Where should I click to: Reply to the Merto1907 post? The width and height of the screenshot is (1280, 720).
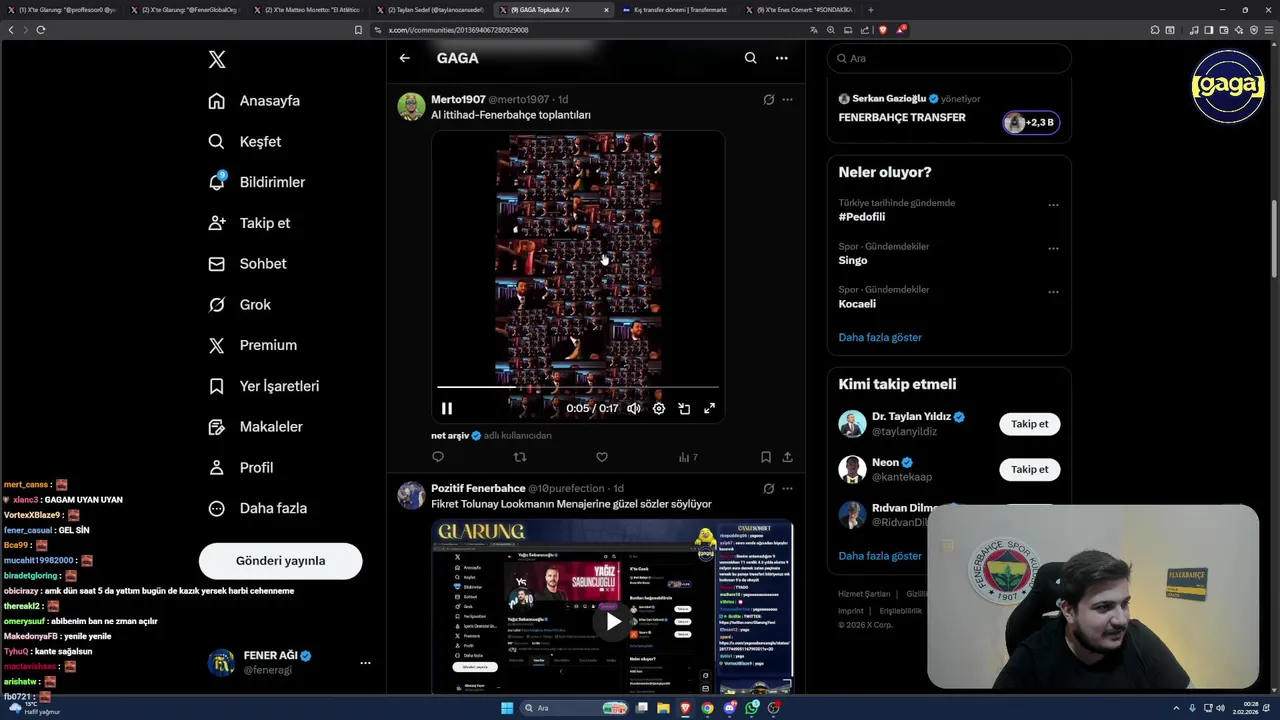(438, 457)
